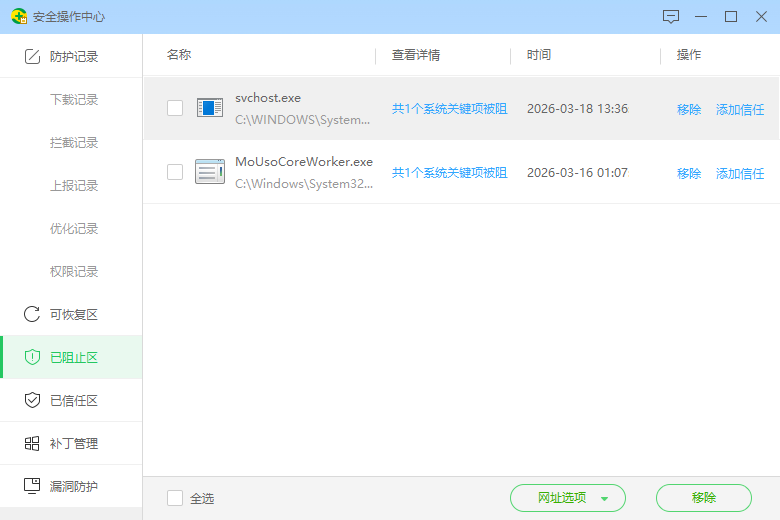Click the bottom 移除 button
780x520 pixels.
pyautogui.click(x=703, y=498)
